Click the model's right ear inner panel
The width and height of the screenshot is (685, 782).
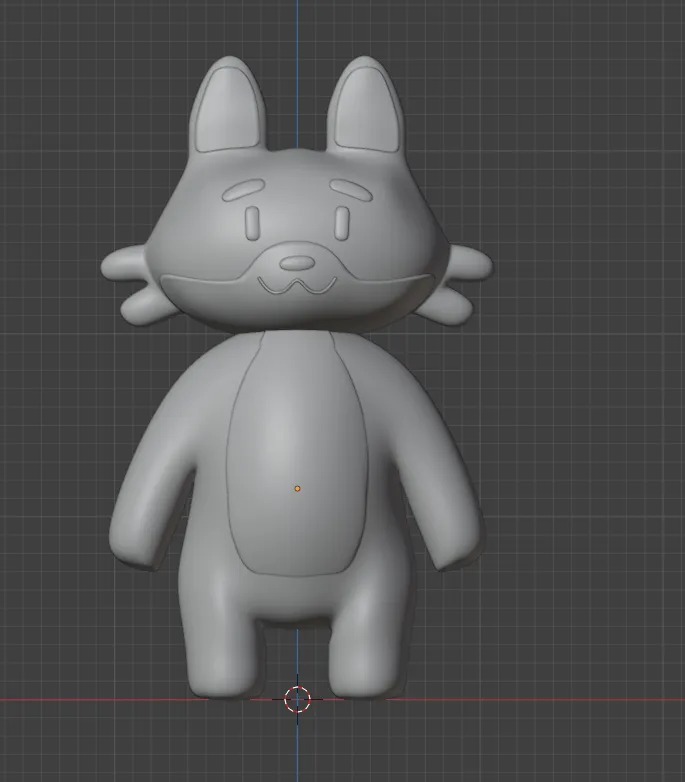click(366, 110)
